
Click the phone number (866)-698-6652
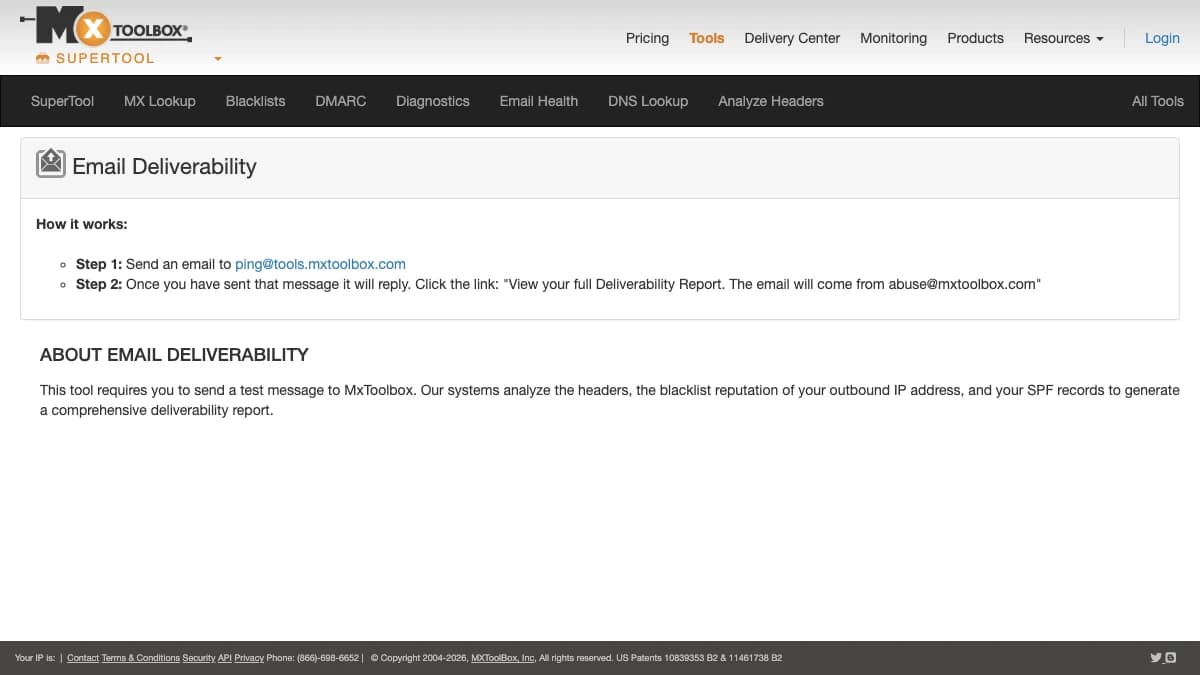[x=328, y=658]
